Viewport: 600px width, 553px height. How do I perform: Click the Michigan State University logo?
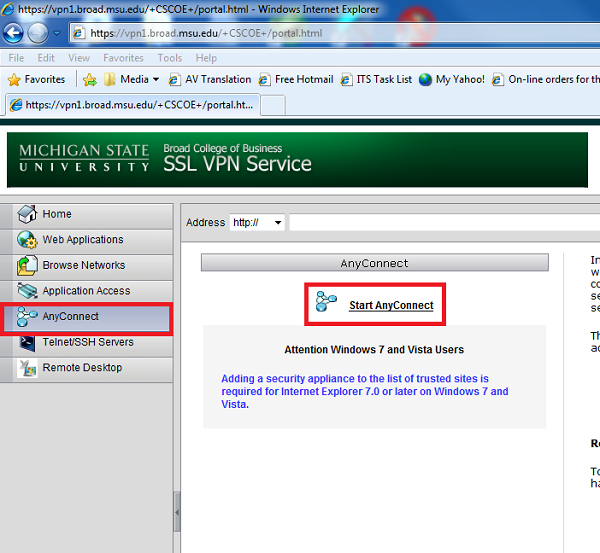pos(84,158)
